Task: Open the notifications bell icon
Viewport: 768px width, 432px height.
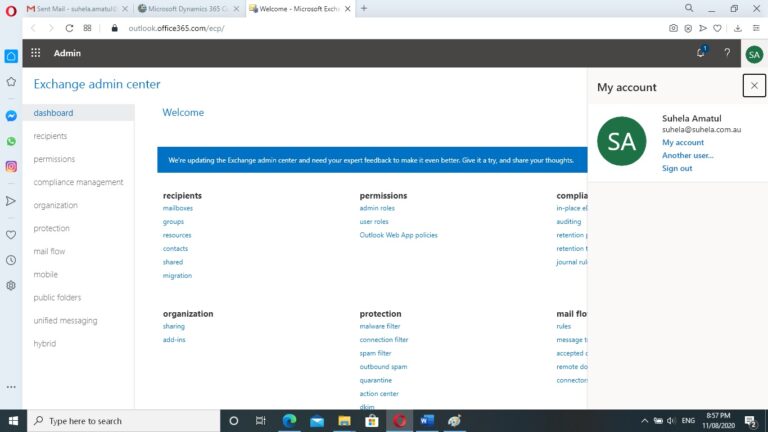Action: point(701,53)
